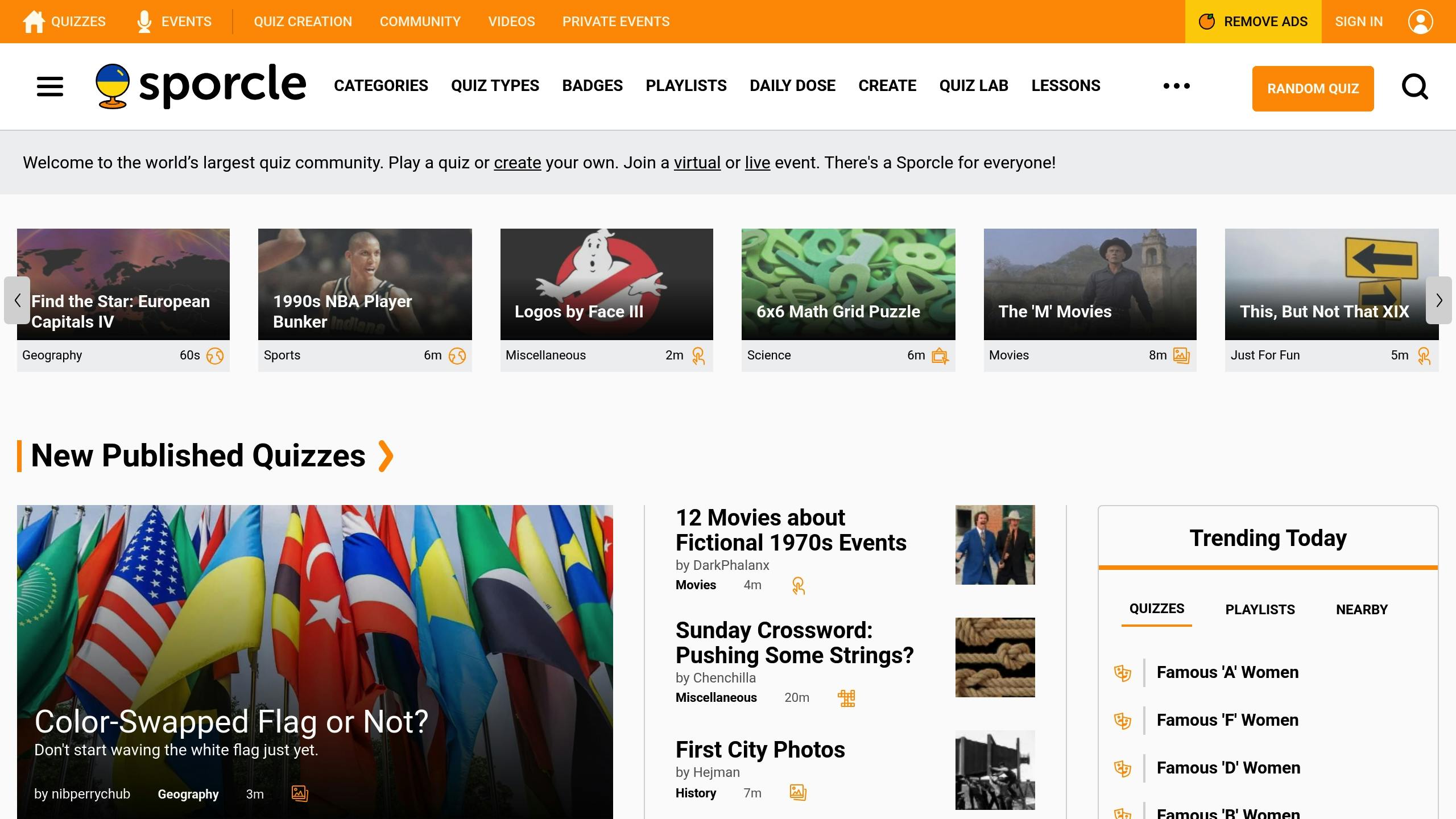1456x819 pixels.
Task: Click the picture icon under First City Photos
Action: point(798,792)
